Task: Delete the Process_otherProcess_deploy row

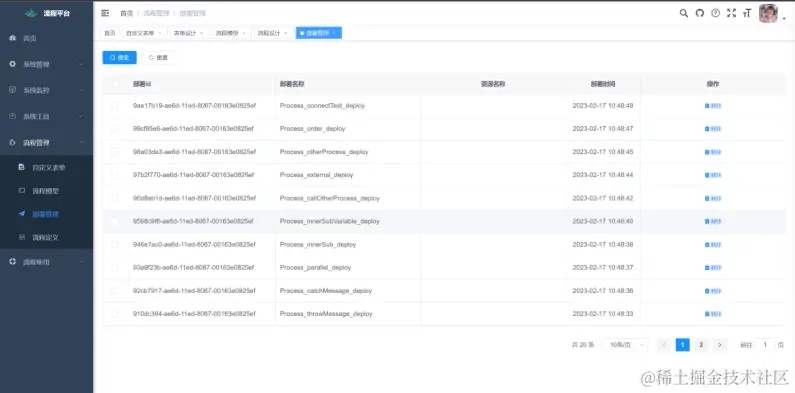Action: coord(713,152)
